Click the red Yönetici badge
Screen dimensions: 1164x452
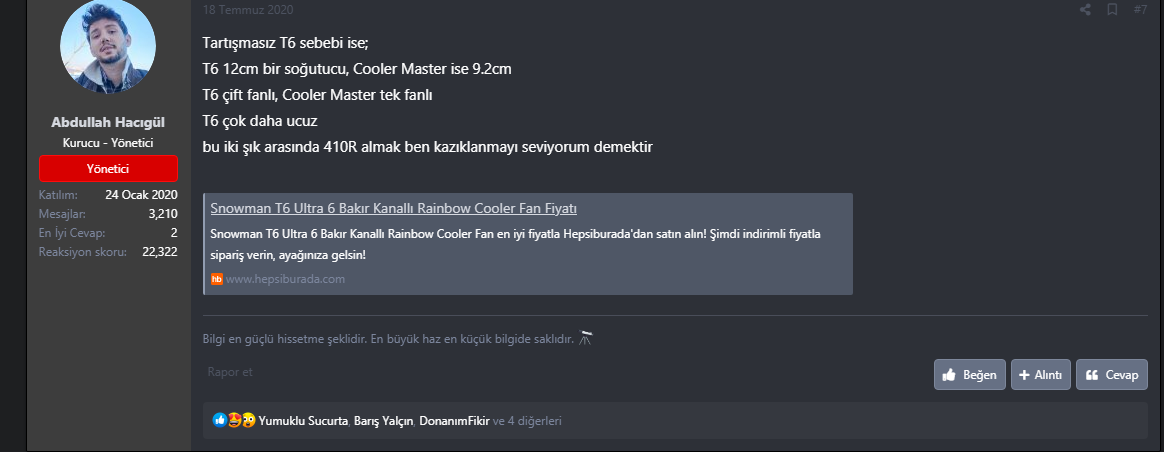point(108,169)
